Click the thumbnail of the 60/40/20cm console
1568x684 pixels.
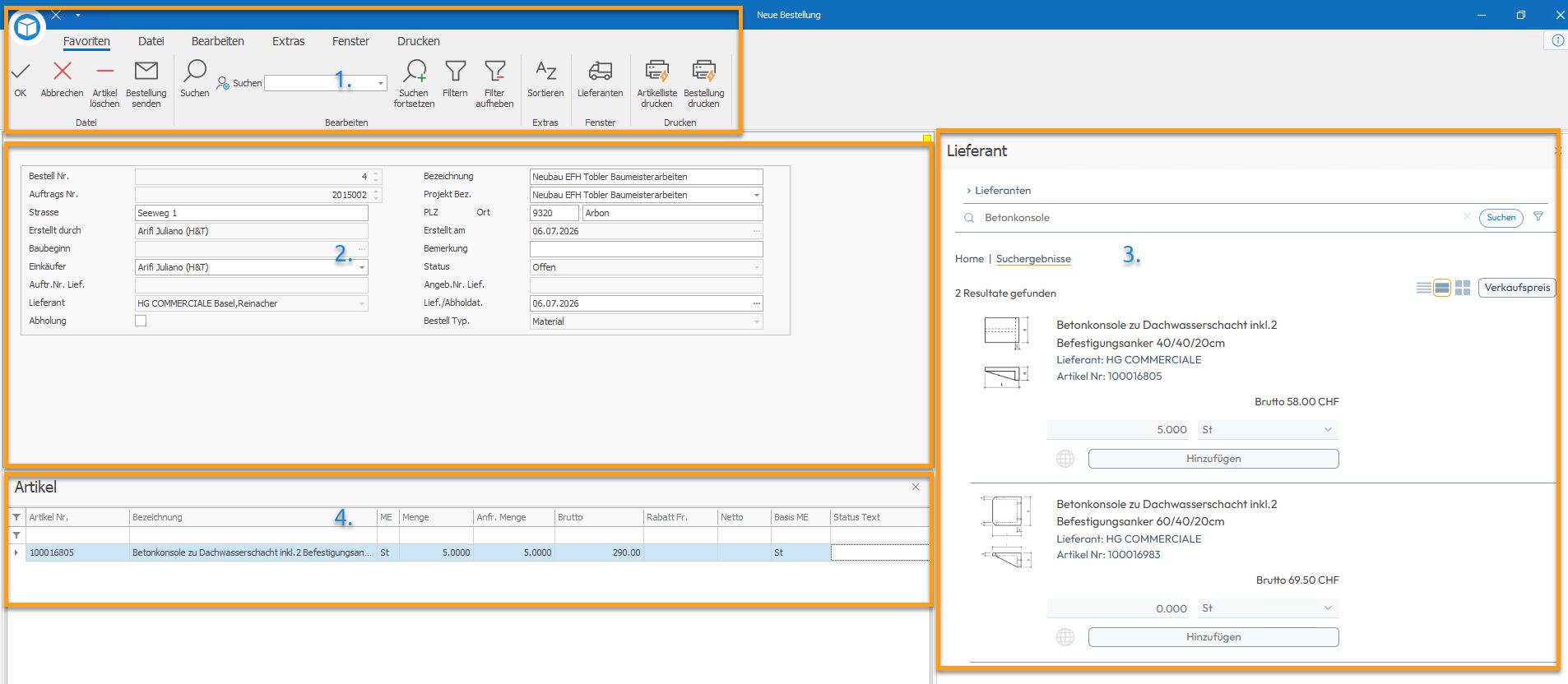coord(1006,531)
